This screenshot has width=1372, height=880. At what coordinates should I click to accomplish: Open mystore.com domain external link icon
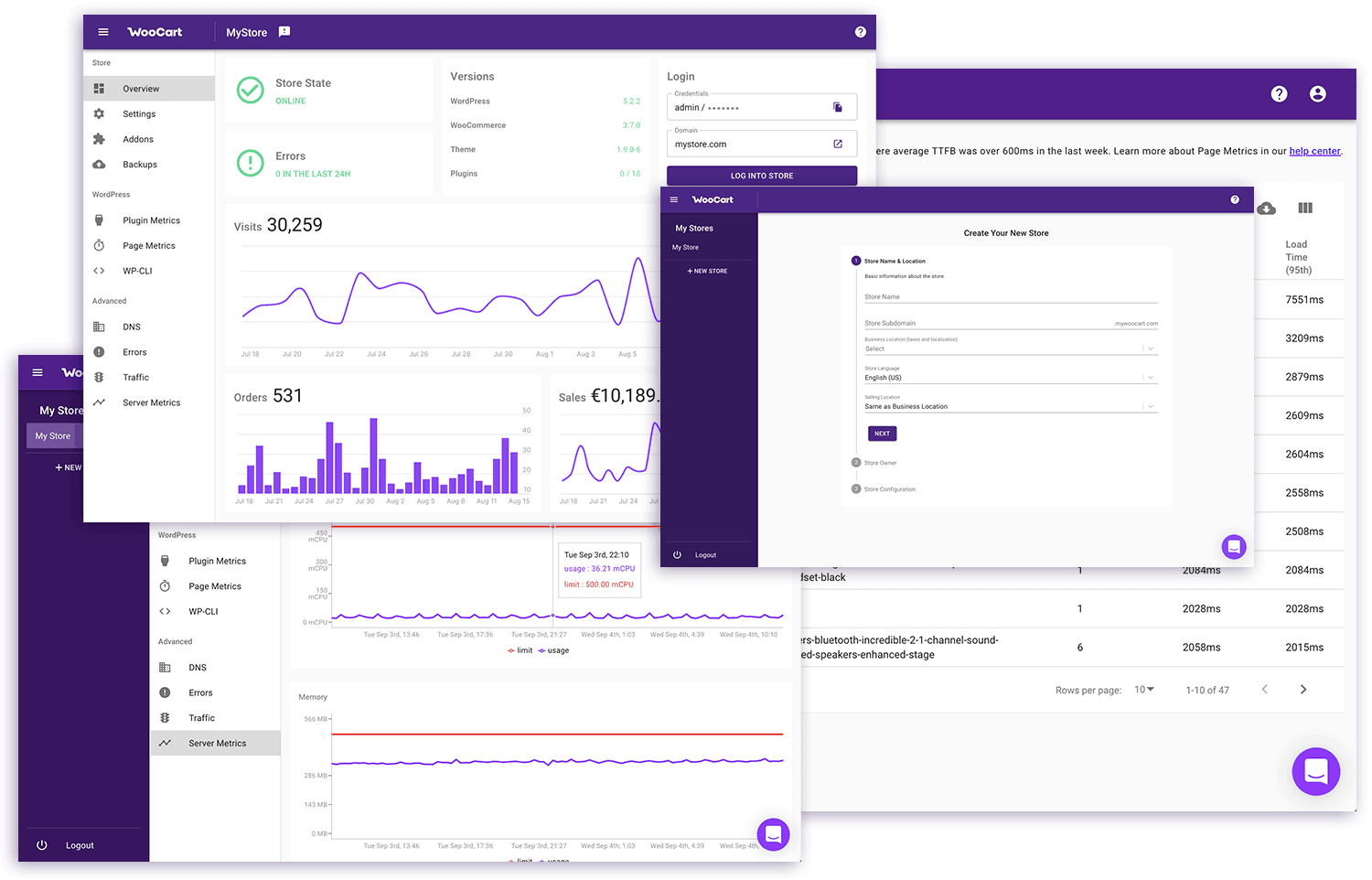(x=838, y=144)
